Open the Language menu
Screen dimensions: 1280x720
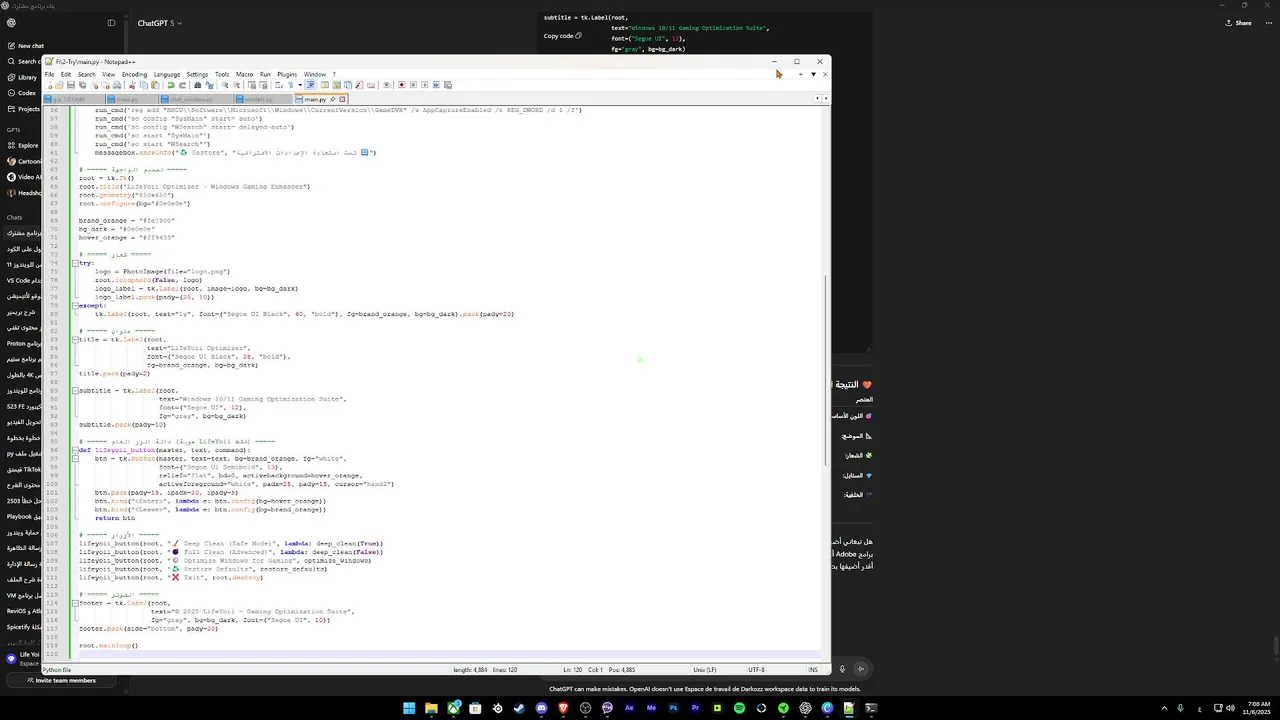167,74
